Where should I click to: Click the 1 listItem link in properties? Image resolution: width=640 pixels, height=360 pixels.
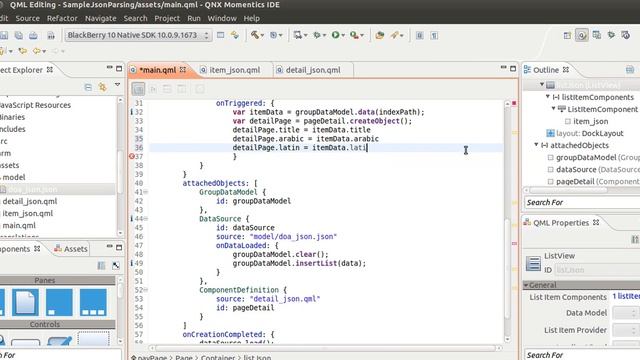tap(626, 296)
